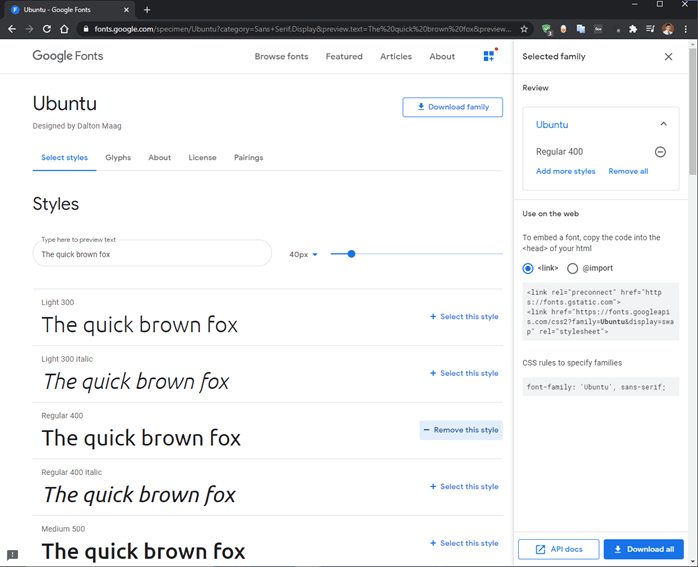Click the preview text input field
The image size is (698, 567).
[150, 255]
